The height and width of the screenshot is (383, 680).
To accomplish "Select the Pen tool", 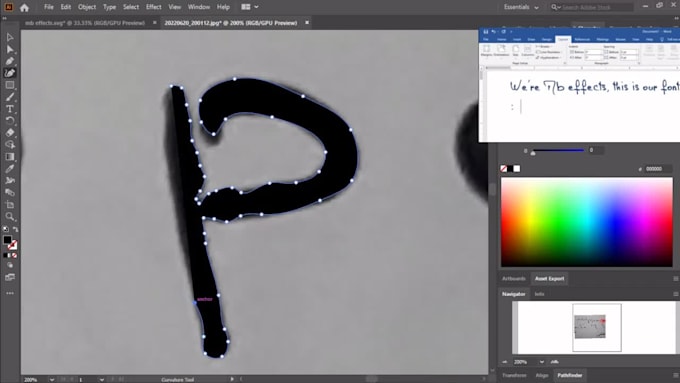I will coord(10,61).
